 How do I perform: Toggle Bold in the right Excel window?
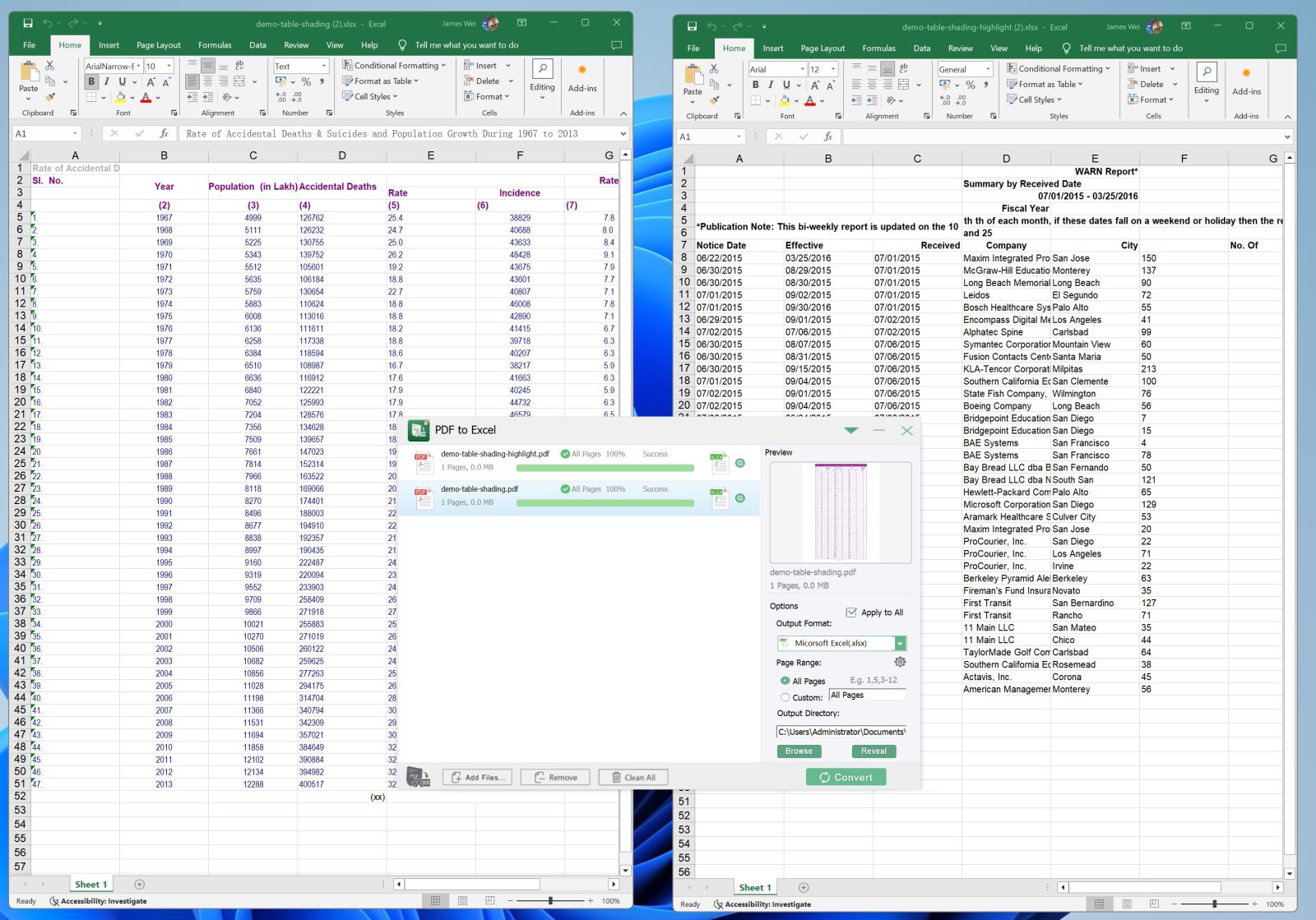point(755,85)
